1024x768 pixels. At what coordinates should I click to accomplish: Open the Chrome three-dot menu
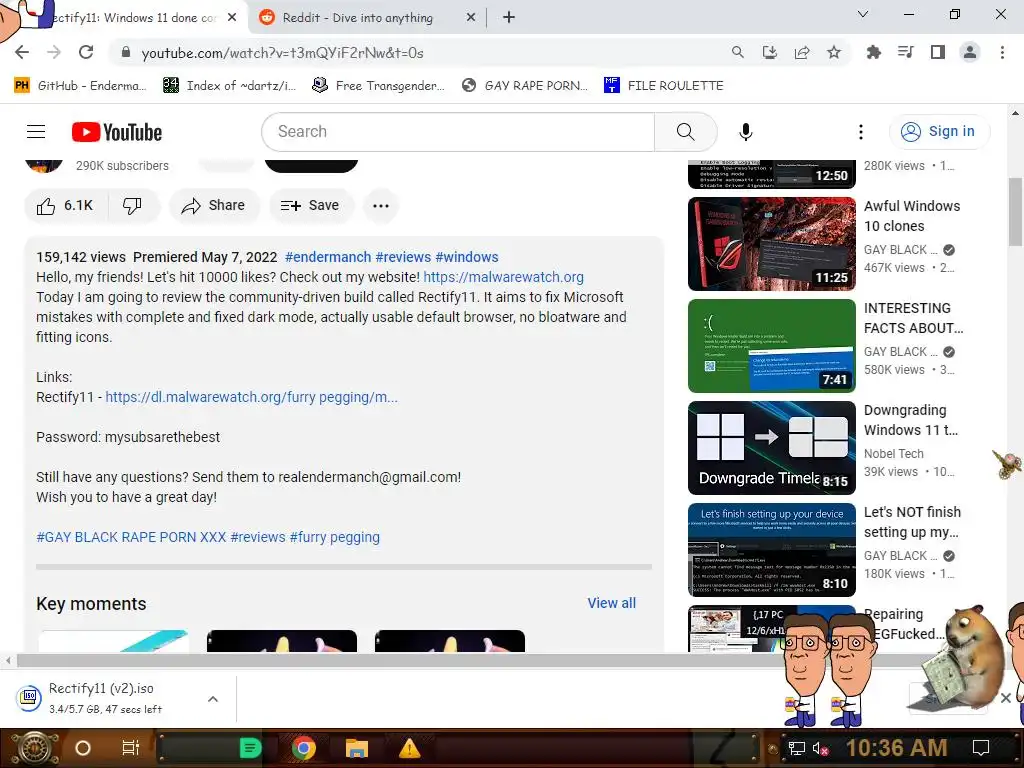(x=1002, y=52)
